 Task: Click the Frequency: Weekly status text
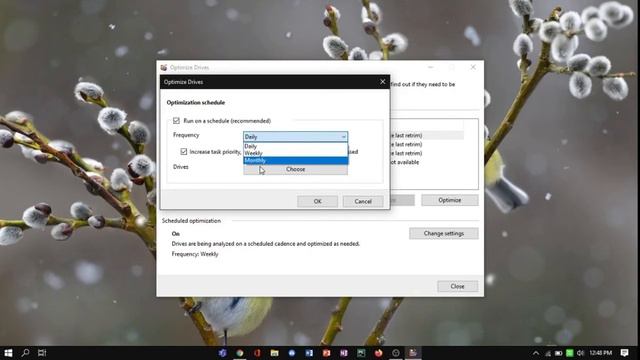(195, 254)
